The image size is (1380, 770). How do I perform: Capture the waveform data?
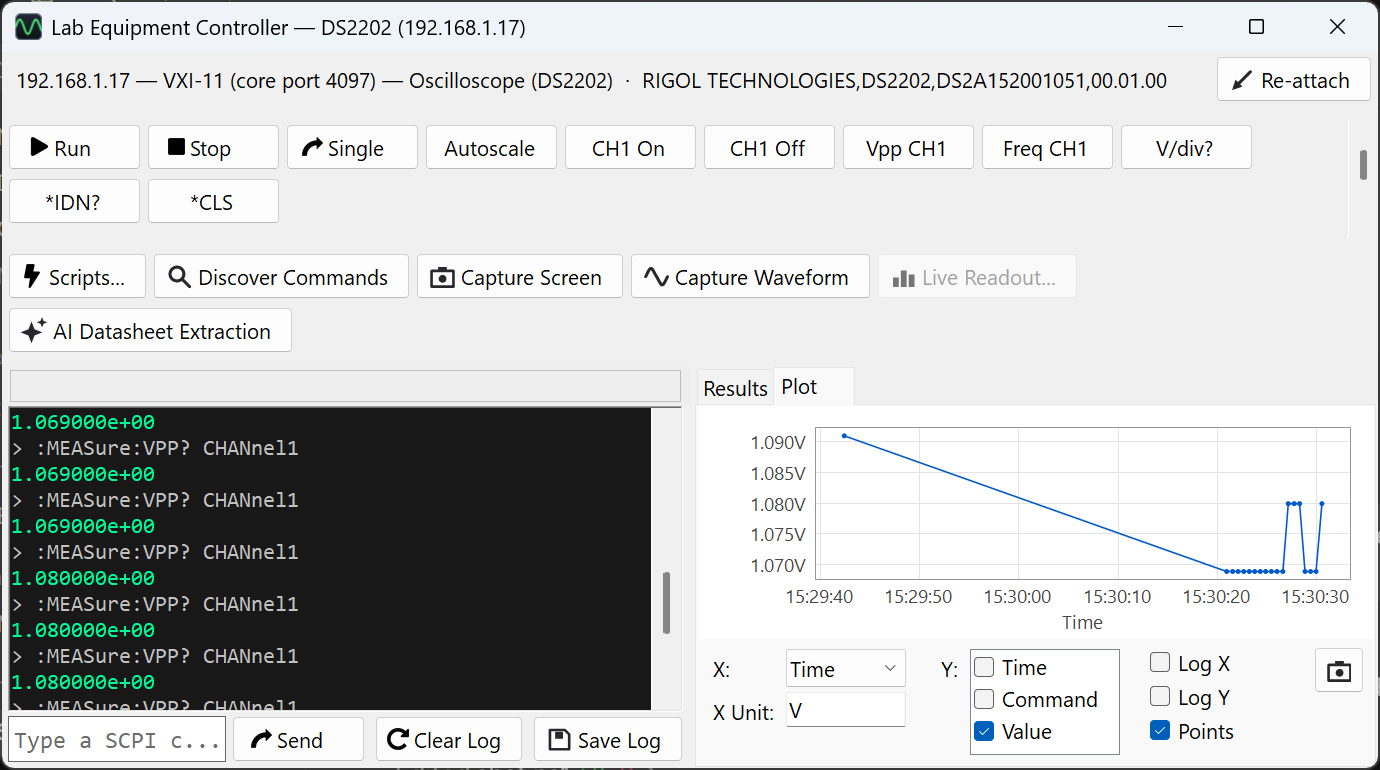tap(749, 277)
